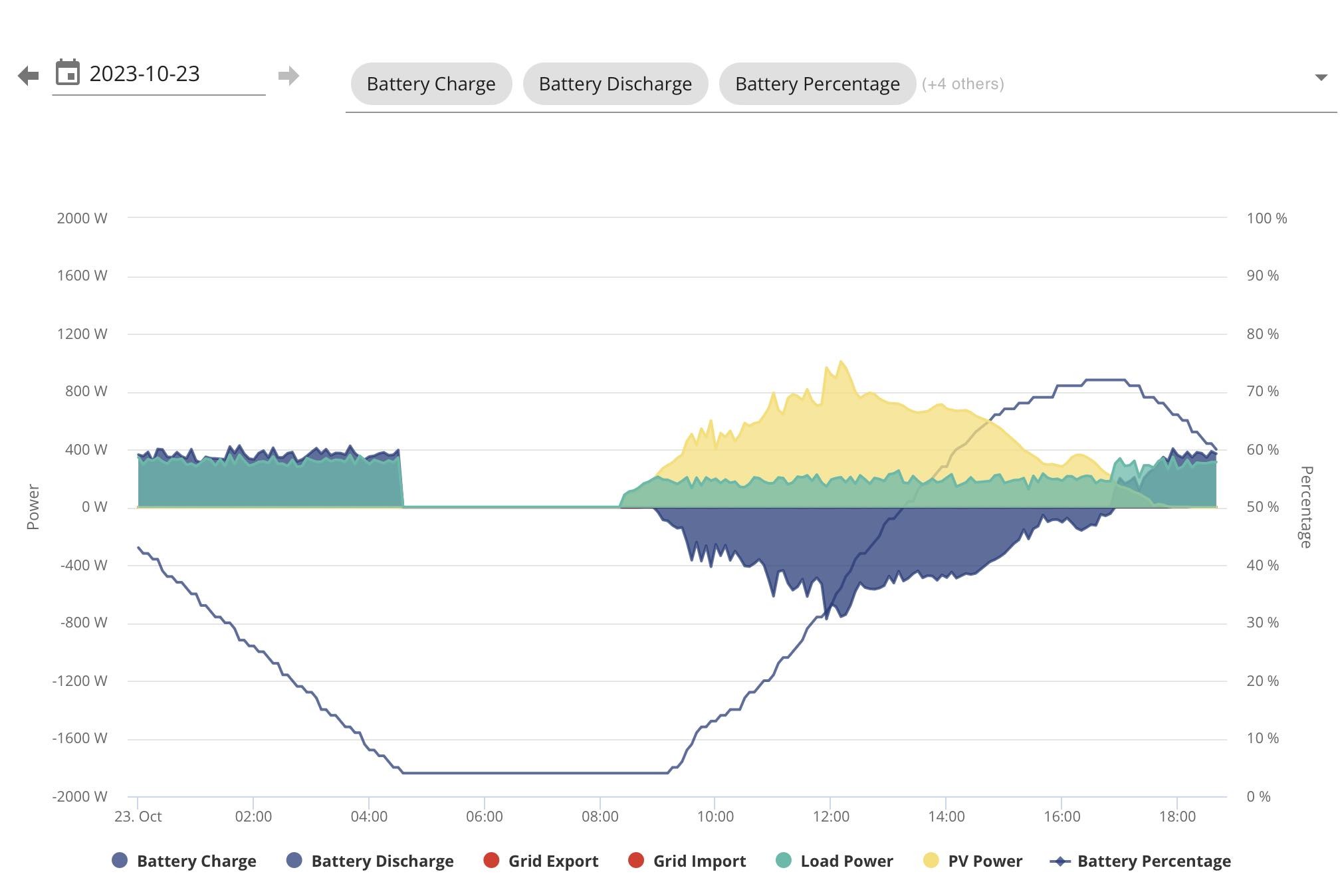Screen dimensions: 1344x896
Task: Toggle the PV Power series in the legend
Action: (973, 861)
